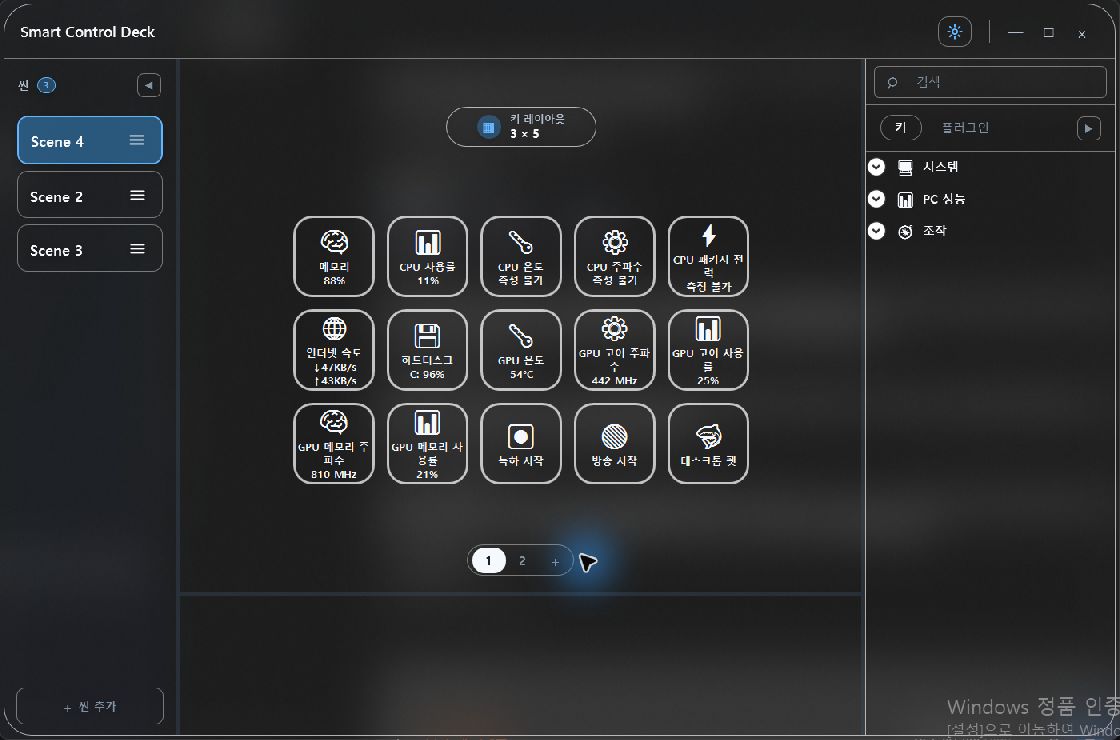
Task: Click the search magnifier icon
Action: (892, 82)
